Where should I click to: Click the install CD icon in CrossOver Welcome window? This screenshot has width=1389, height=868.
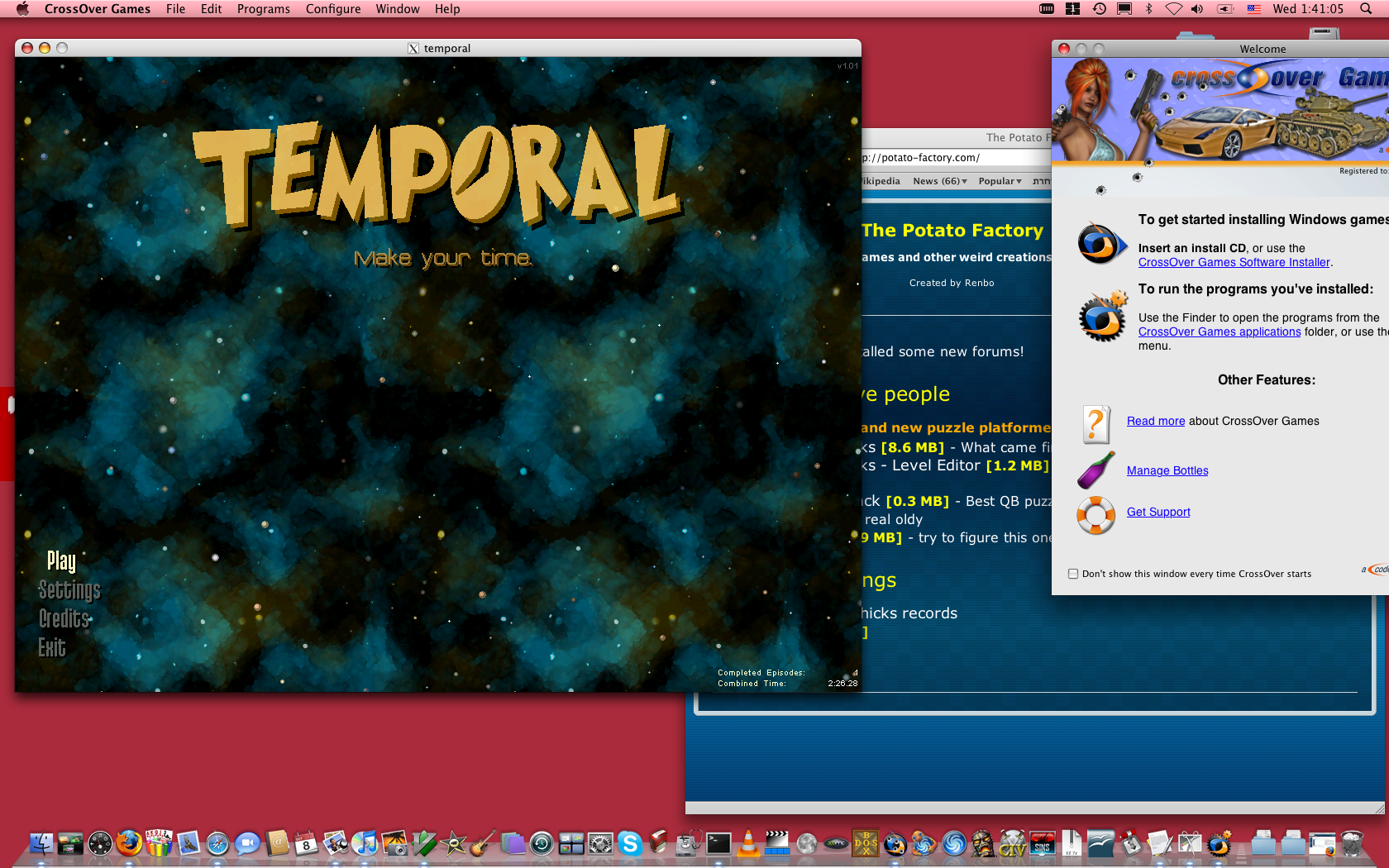1103,242
